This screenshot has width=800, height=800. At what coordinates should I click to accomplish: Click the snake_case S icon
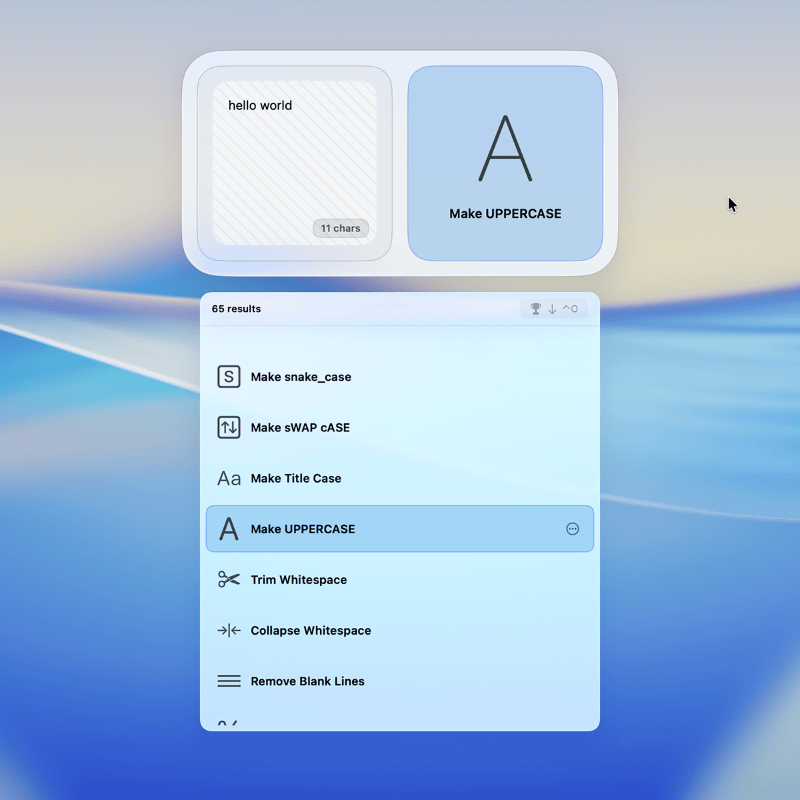(x=229, y=377)
